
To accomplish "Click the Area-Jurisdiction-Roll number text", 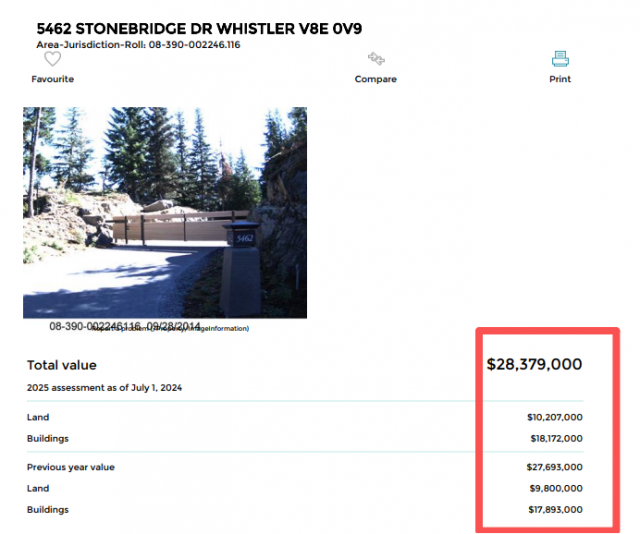I will [x=139, y=45].
